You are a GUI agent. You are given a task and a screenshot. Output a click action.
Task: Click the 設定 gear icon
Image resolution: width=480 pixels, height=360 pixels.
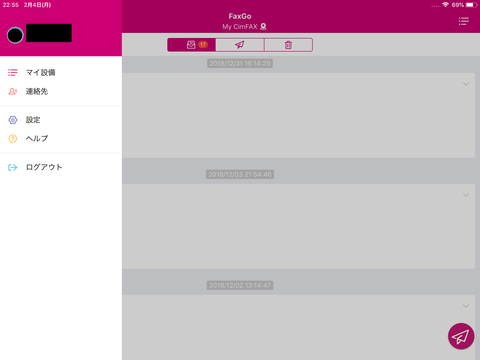(x=13, y=120)
